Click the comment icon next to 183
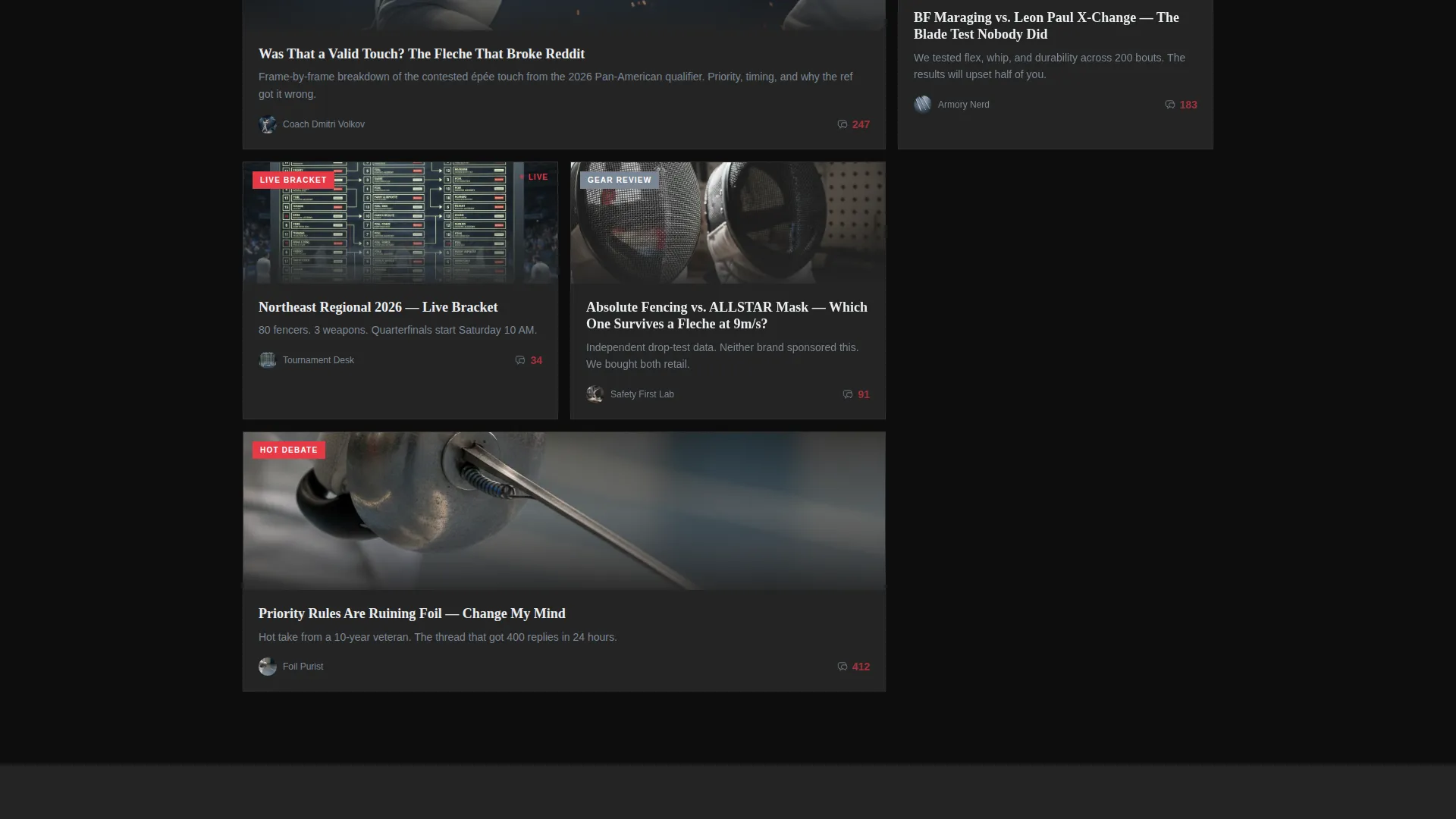 pos(1169,105)
